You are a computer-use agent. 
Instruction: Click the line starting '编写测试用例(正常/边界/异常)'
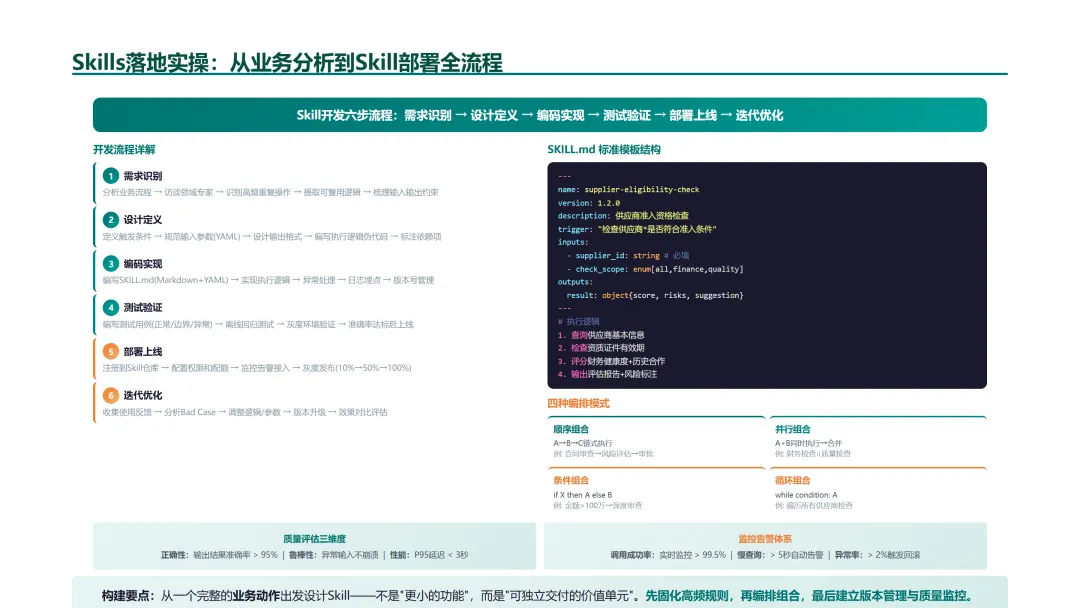[x=258, y=324]
